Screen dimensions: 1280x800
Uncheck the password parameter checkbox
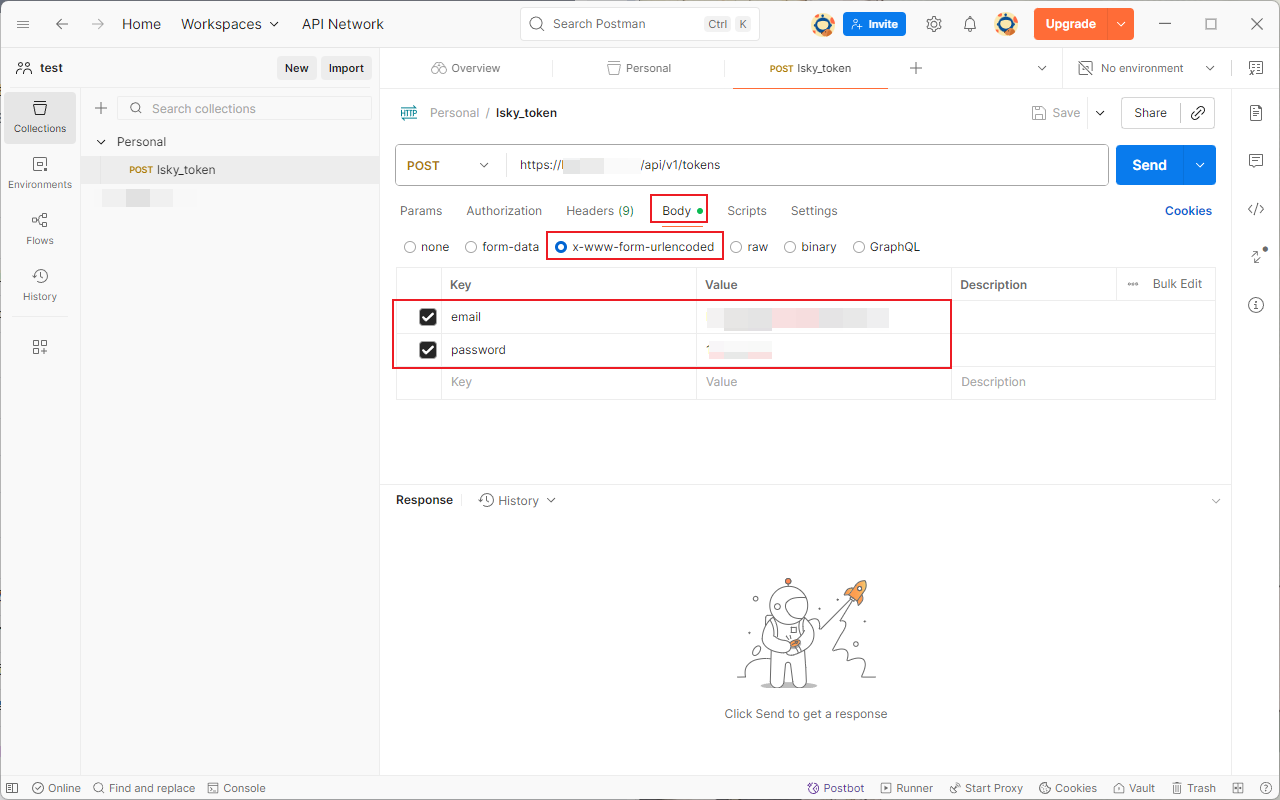(428, 350)
